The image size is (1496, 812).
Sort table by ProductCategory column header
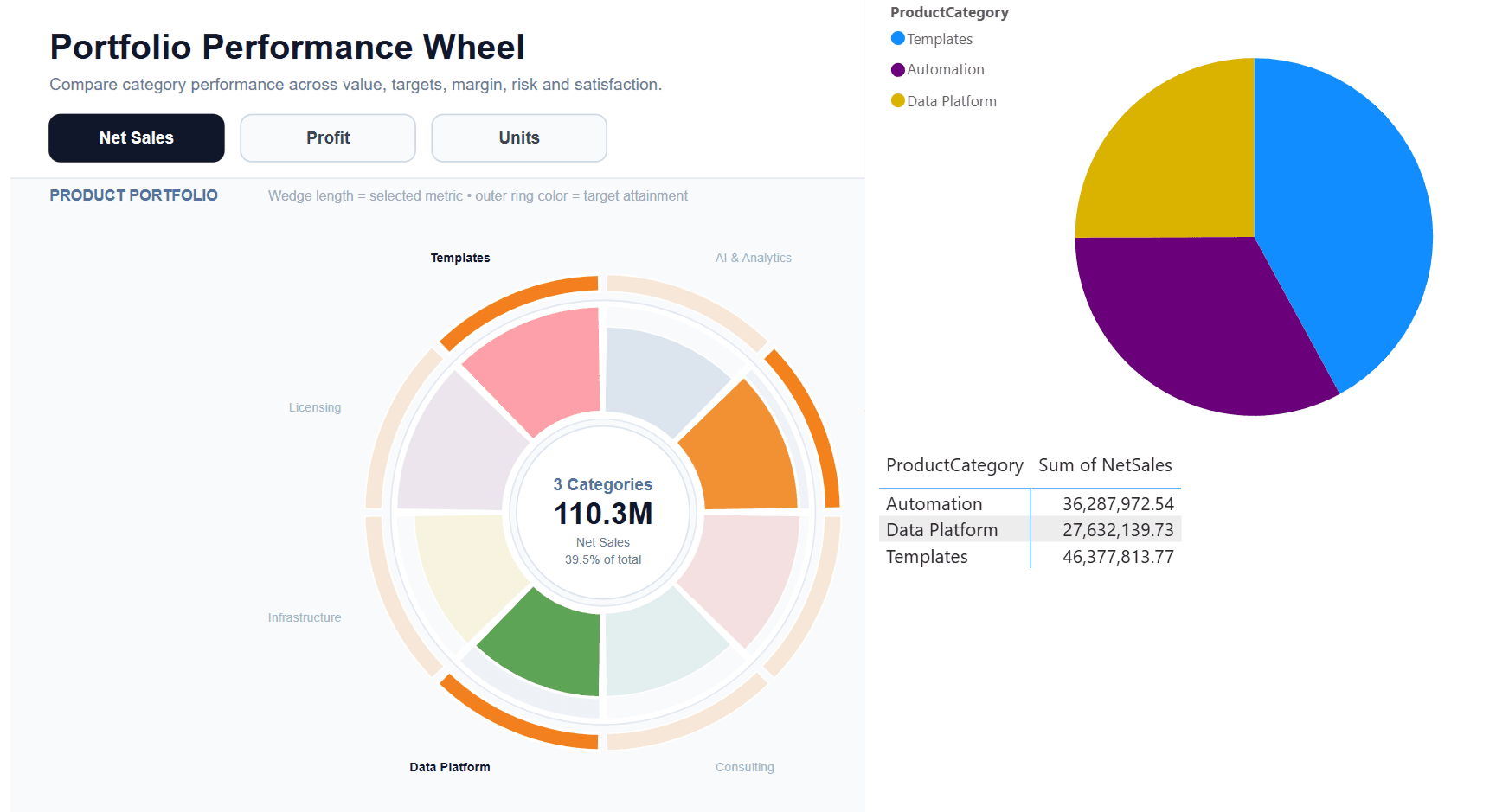954,465
